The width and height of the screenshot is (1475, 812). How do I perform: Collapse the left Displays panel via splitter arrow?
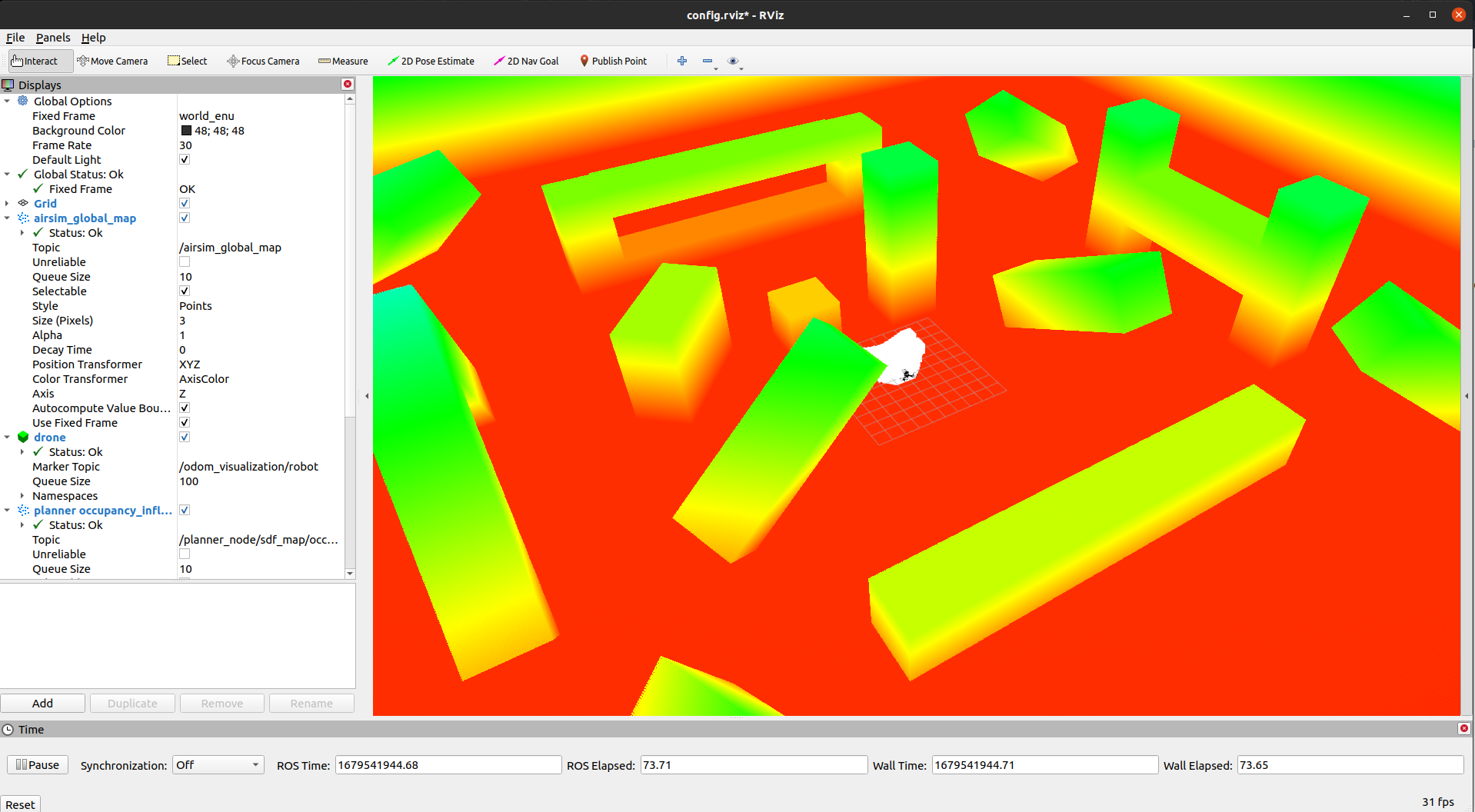(367, 396)
